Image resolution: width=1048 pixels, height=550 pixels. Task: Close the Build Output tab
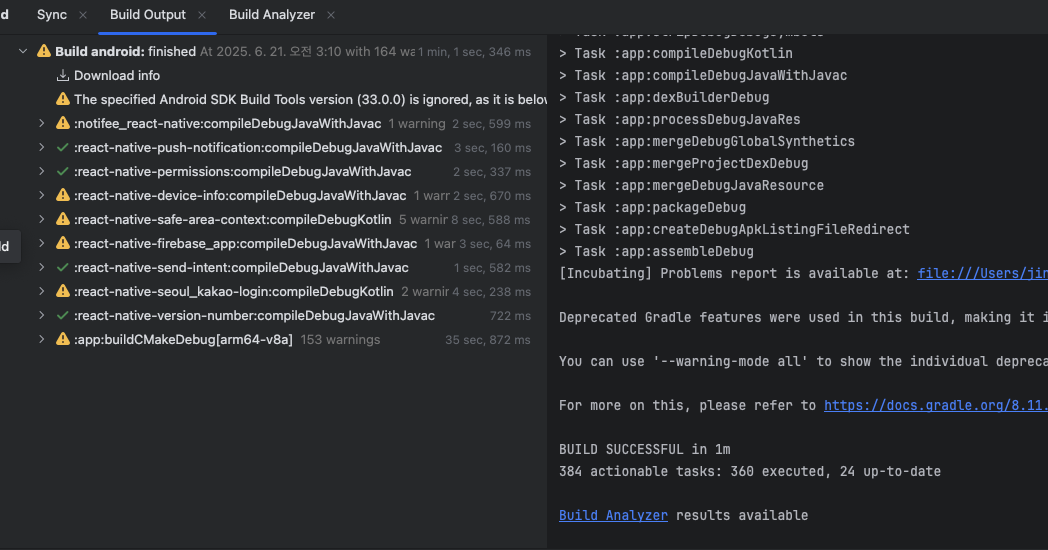[202, 15]
